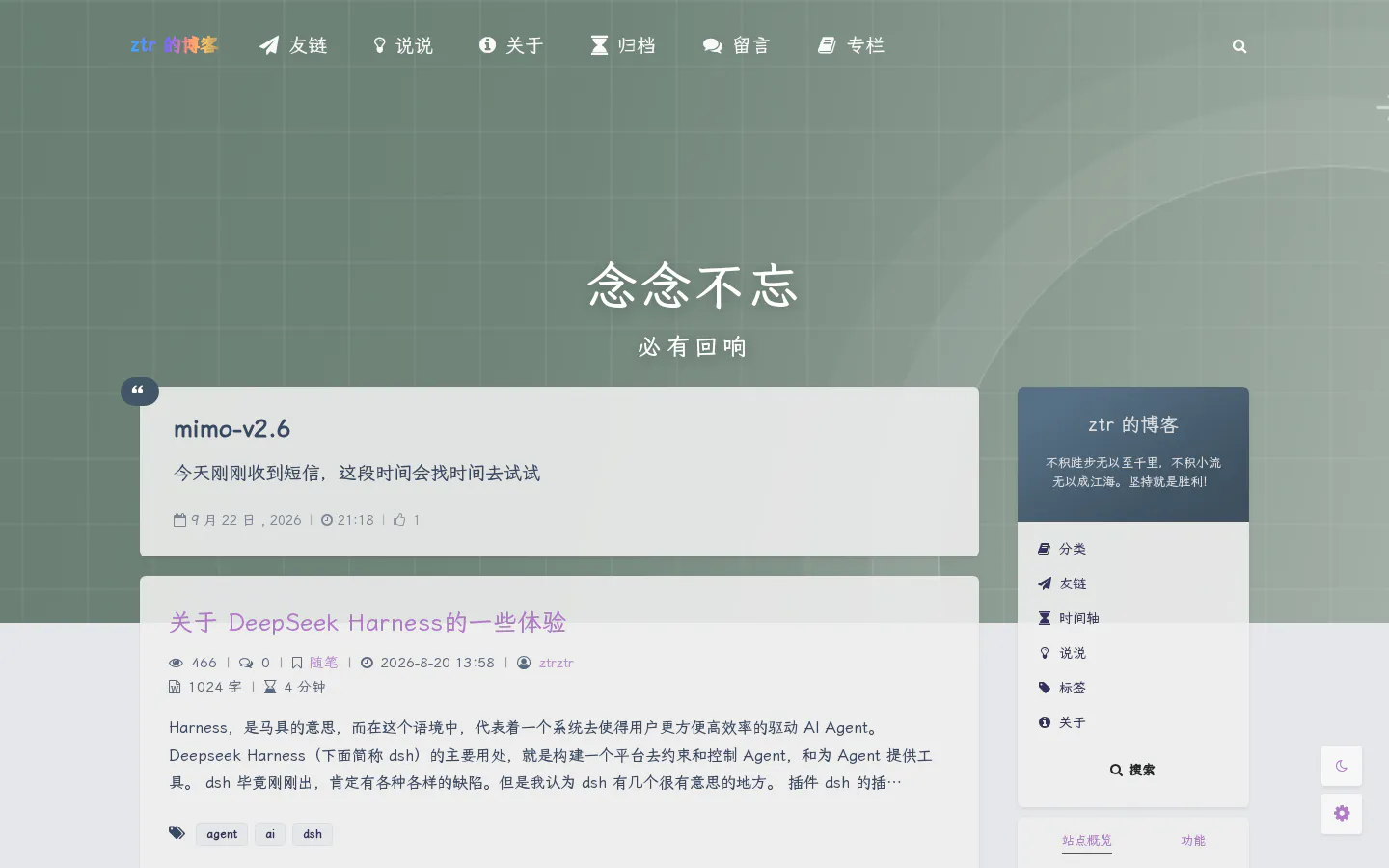Click the paper plane icon next to sidebar 友链
The image size is (1389, 868).
(x=1044, y=583)
